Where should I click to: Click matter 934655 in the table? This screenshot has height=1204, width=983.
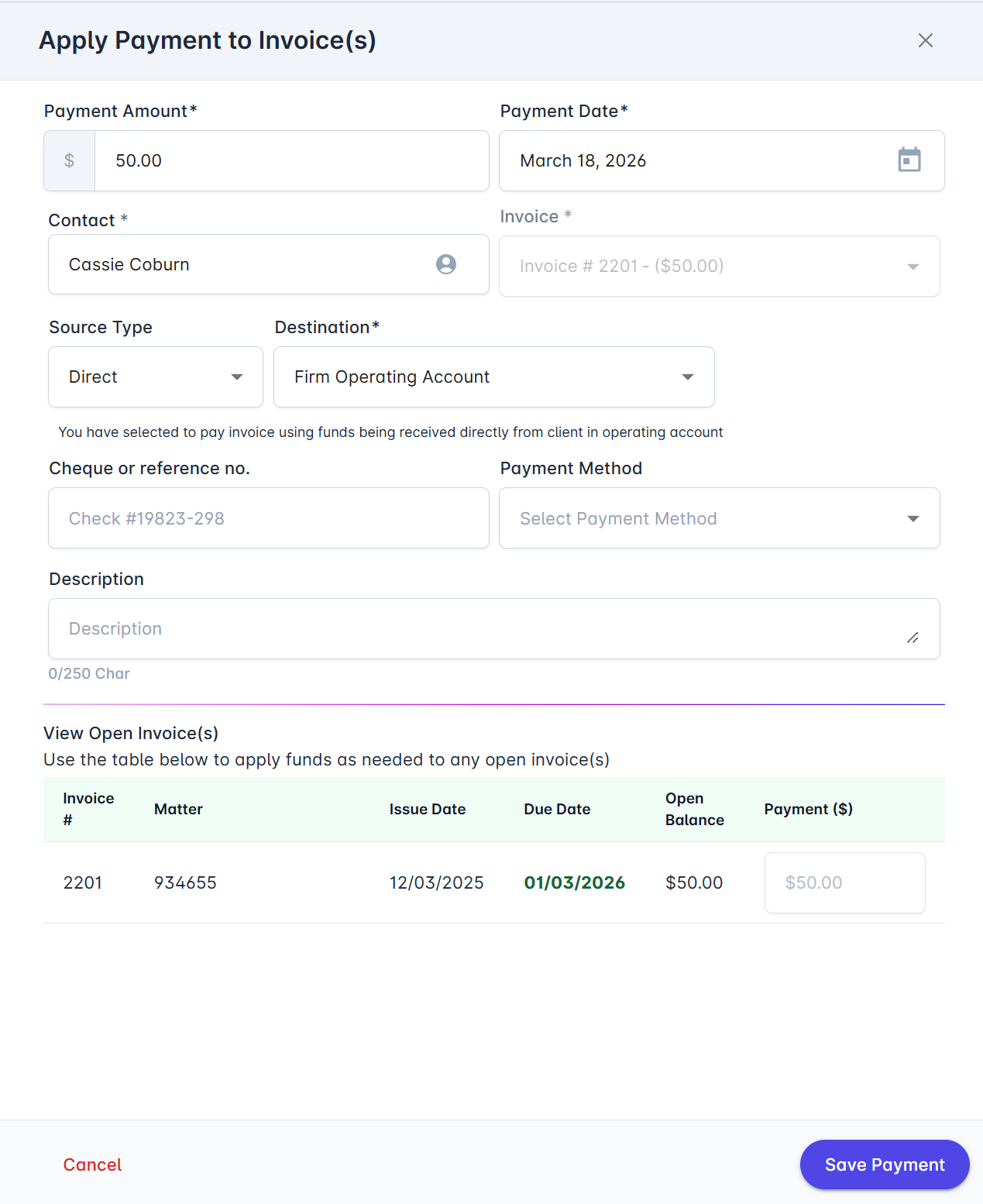pyautogui.click(x=185, y=882)
